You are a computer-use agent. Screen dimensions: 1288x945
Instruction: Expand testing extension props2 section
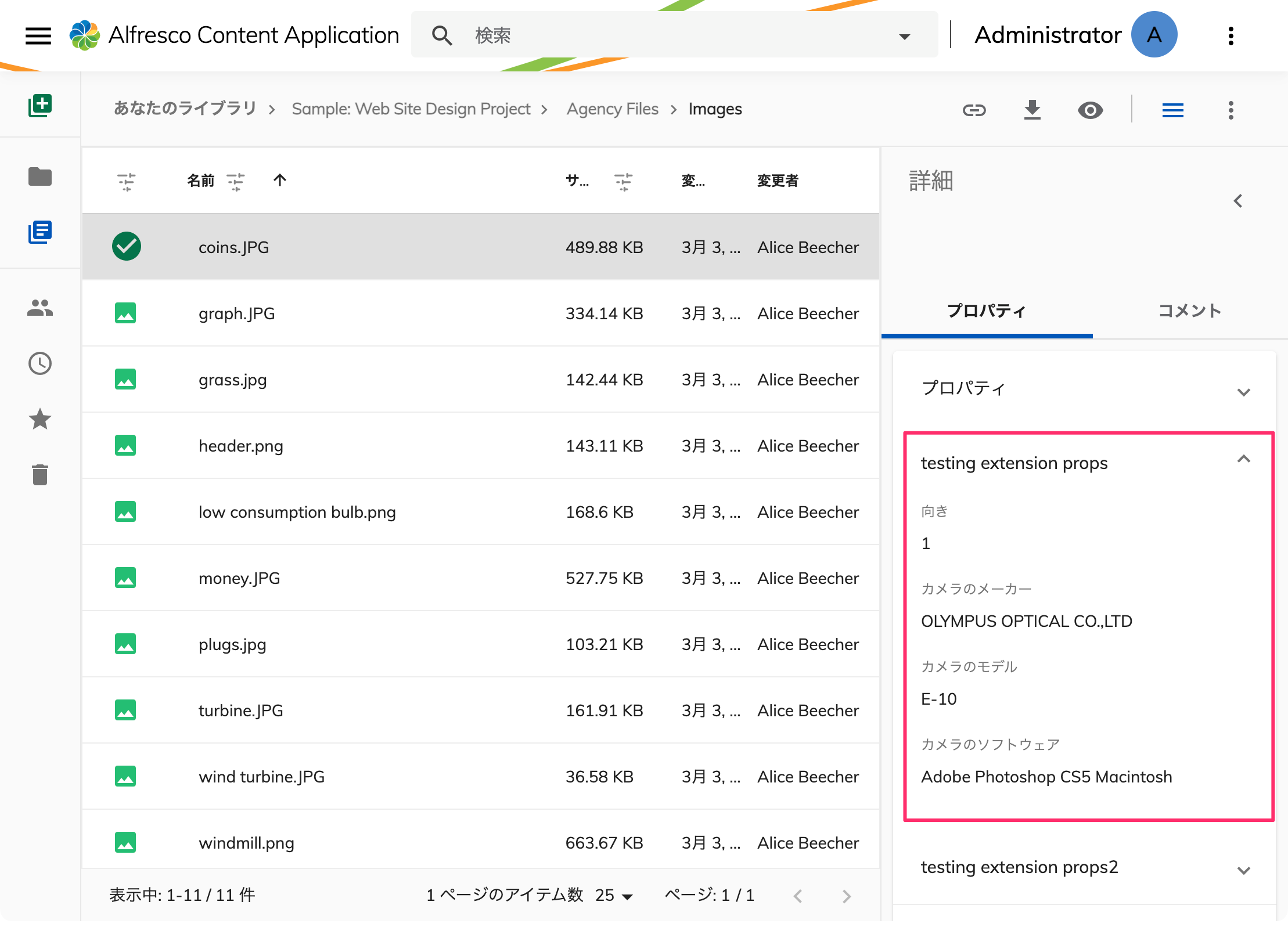click(x=1243, y=870)
